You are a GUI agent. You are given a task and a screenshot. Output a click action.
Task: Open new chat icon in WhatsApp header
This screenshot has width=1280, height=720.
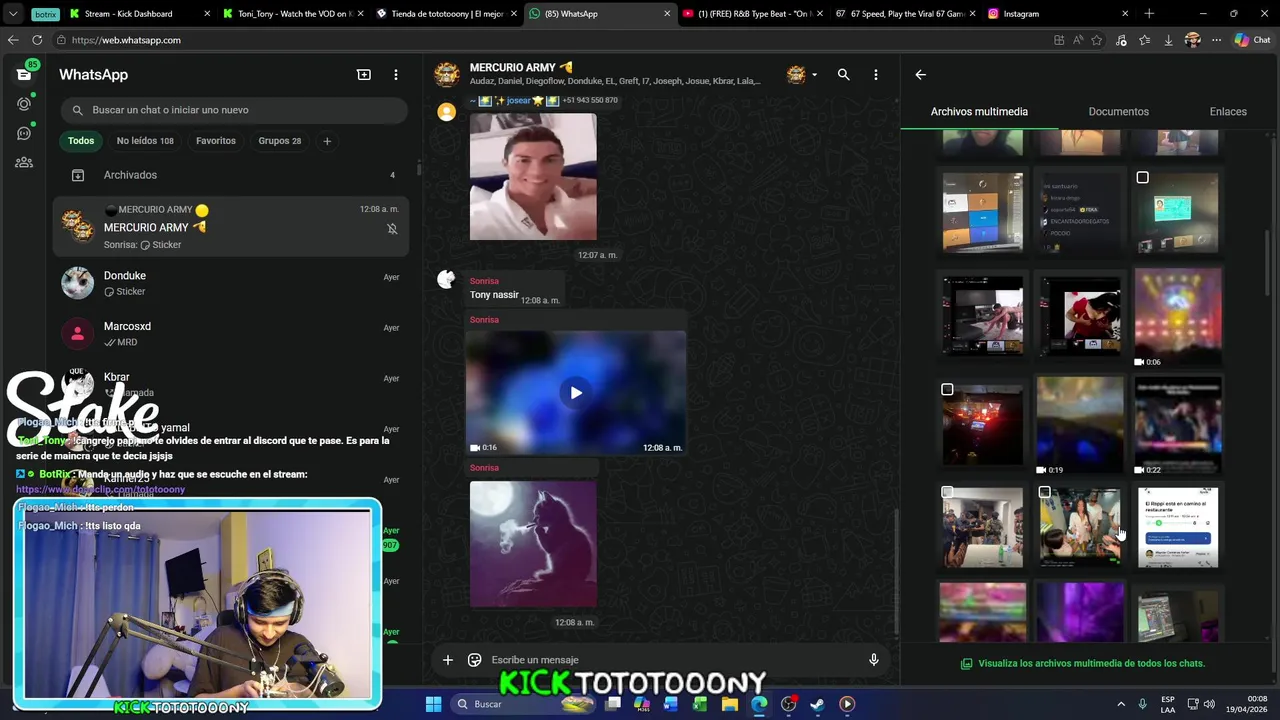(x=364, y=75)
